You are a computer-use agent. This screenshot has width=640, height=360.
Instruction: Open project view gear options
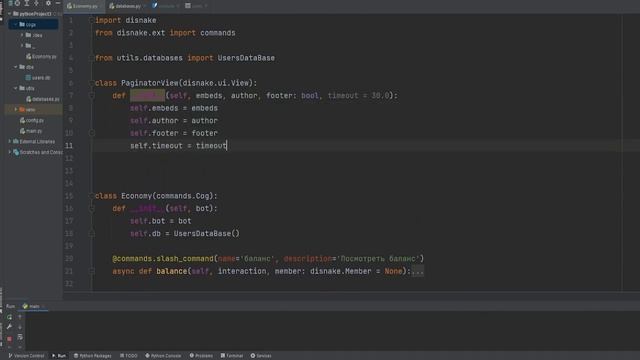coord(48,3)
